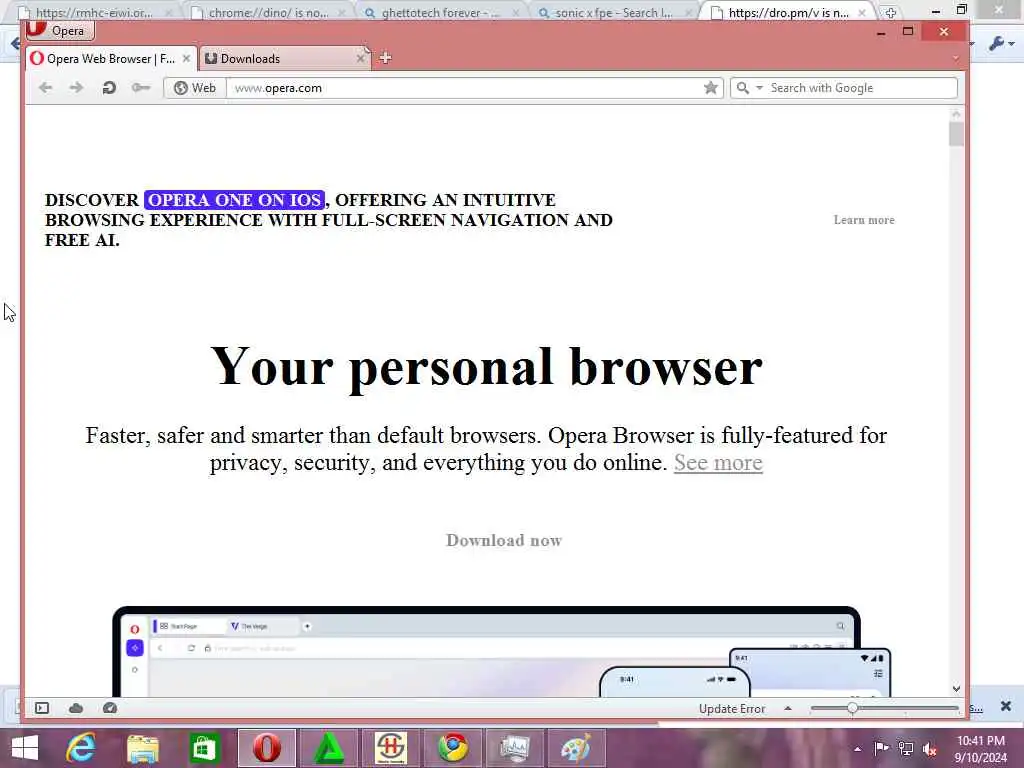Close the Downloads tab

[x=360, y=59]
